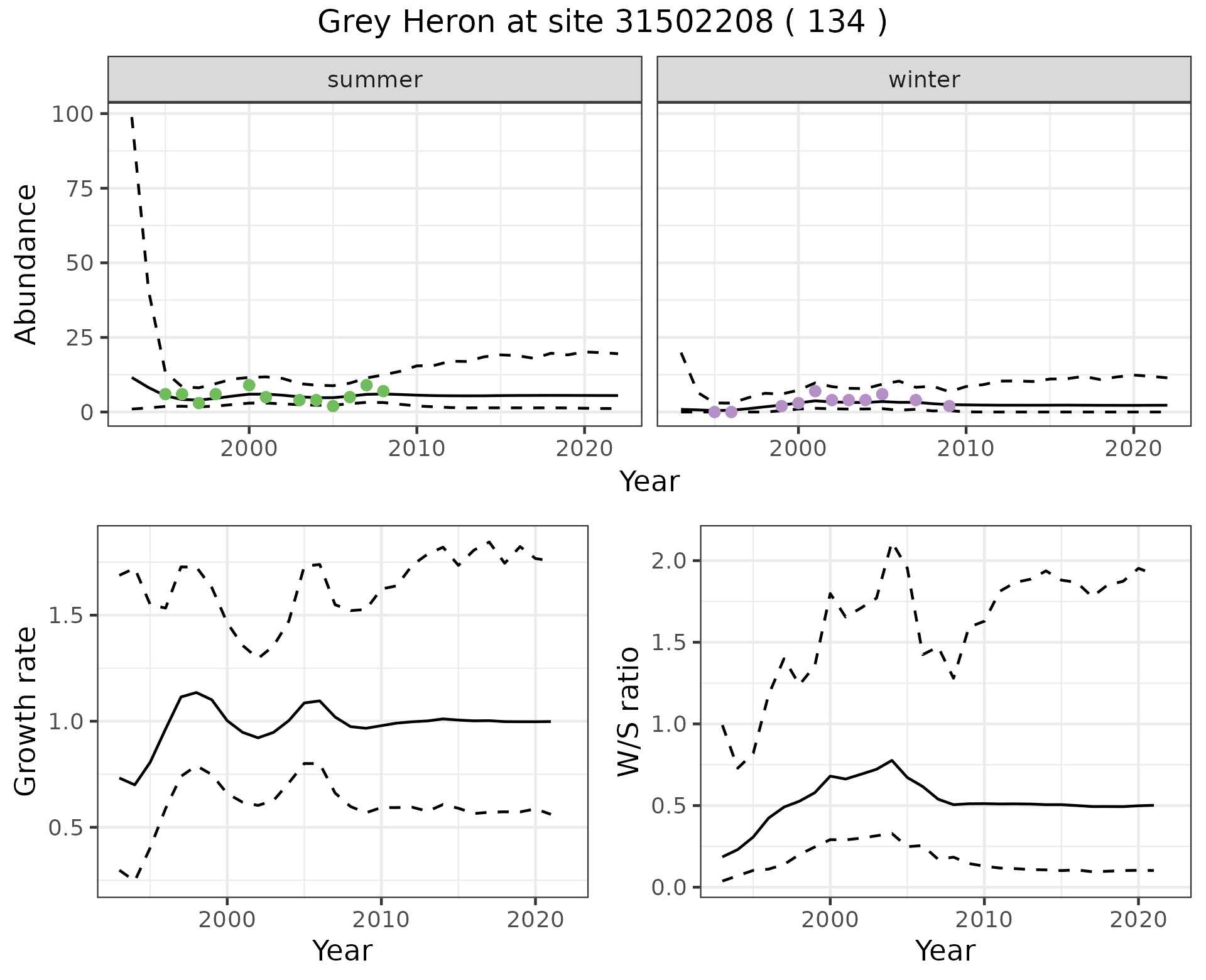Click the first purple winter point near 1995
This screenshot has height=980, width=1206.
coord(714,411)
